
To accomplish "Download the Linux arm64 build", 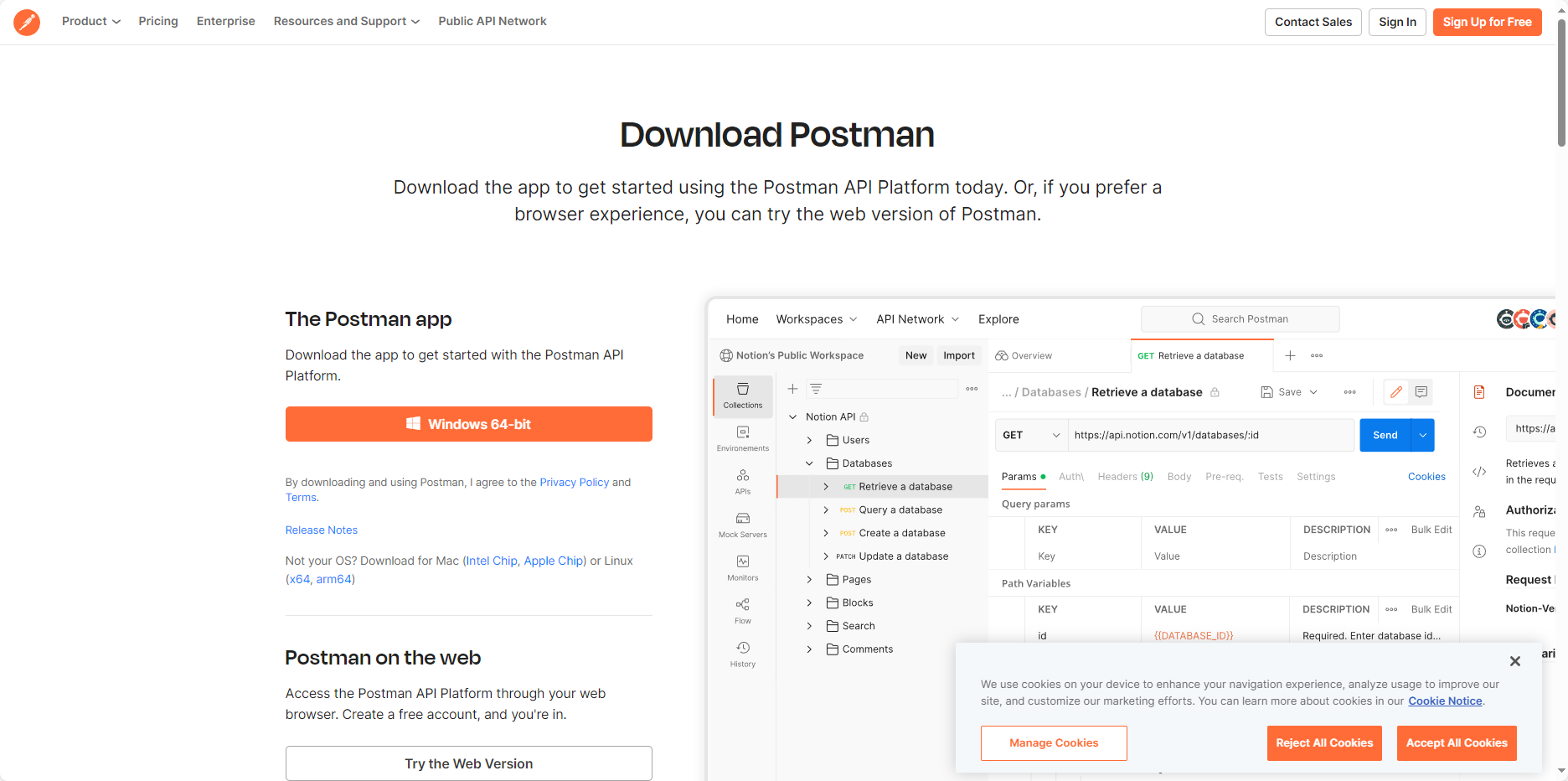I will [x=333, y=579].
